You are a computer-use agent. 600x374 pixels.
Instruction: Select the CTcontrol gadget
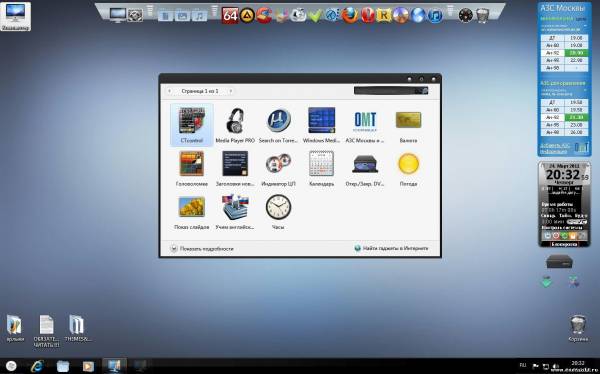click(x=191, y=125)
